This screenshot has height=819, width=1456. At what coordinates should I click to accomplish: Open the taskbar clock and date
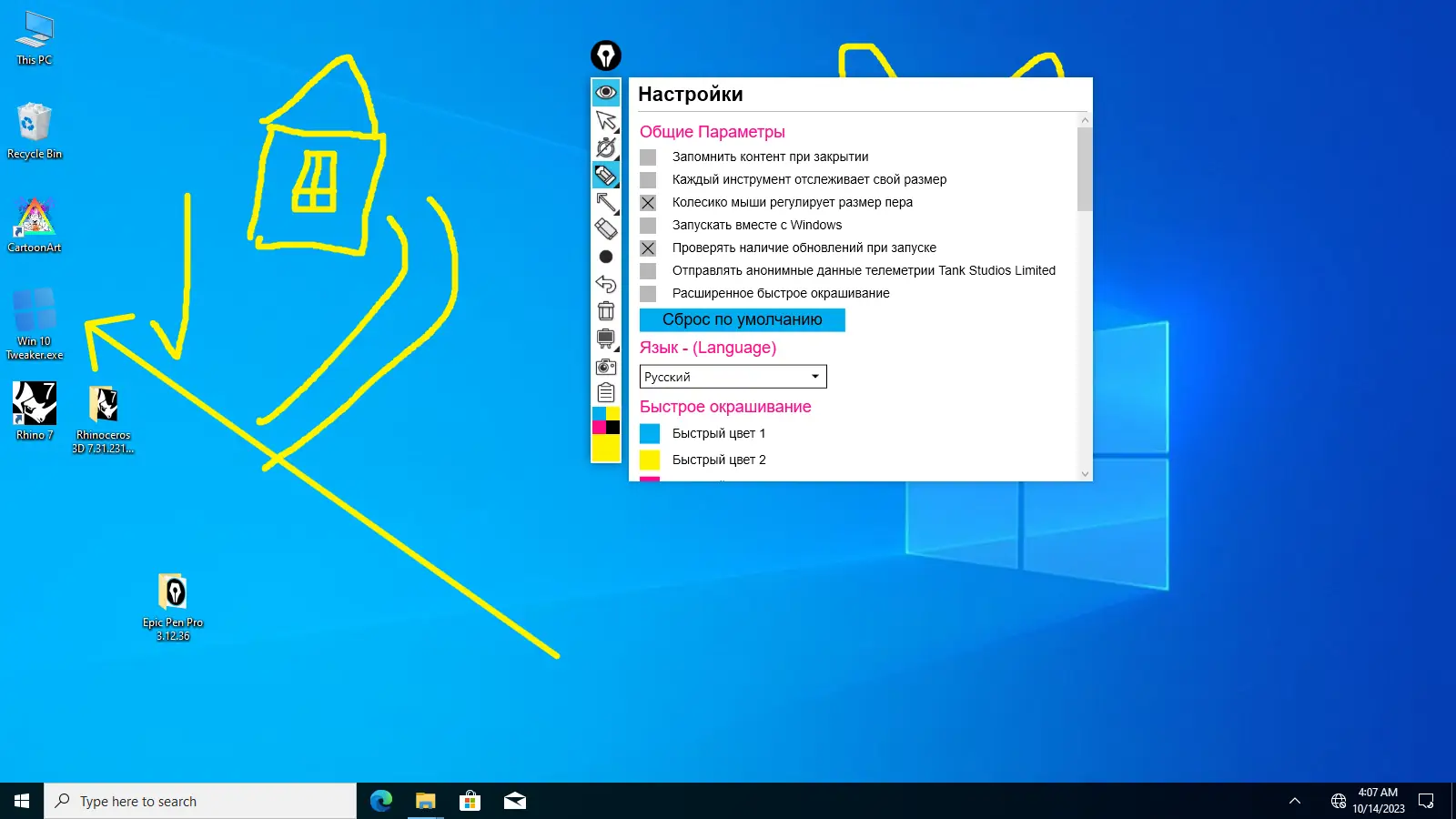coord(1378,801)
